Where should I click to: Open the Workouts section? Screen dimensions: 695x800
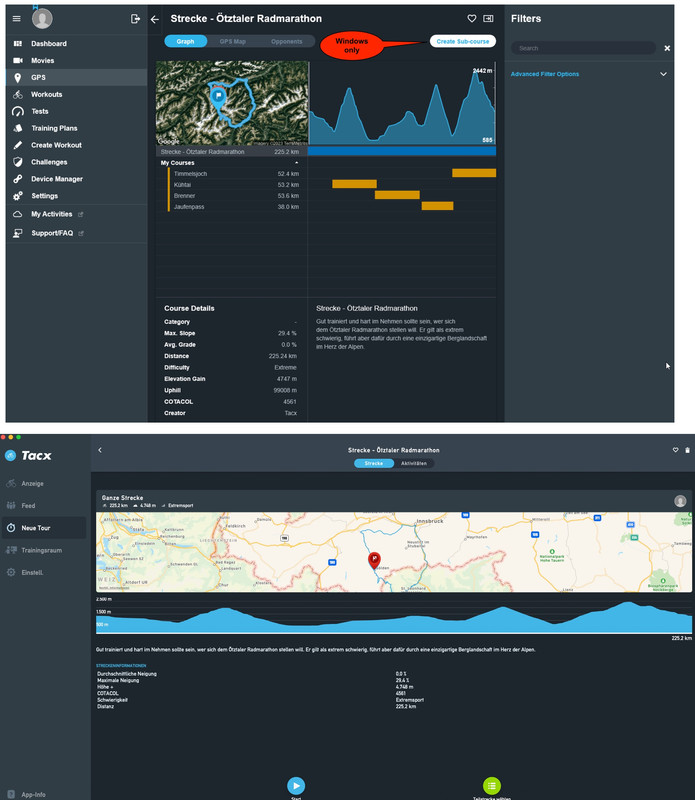(x=77, y=94)
